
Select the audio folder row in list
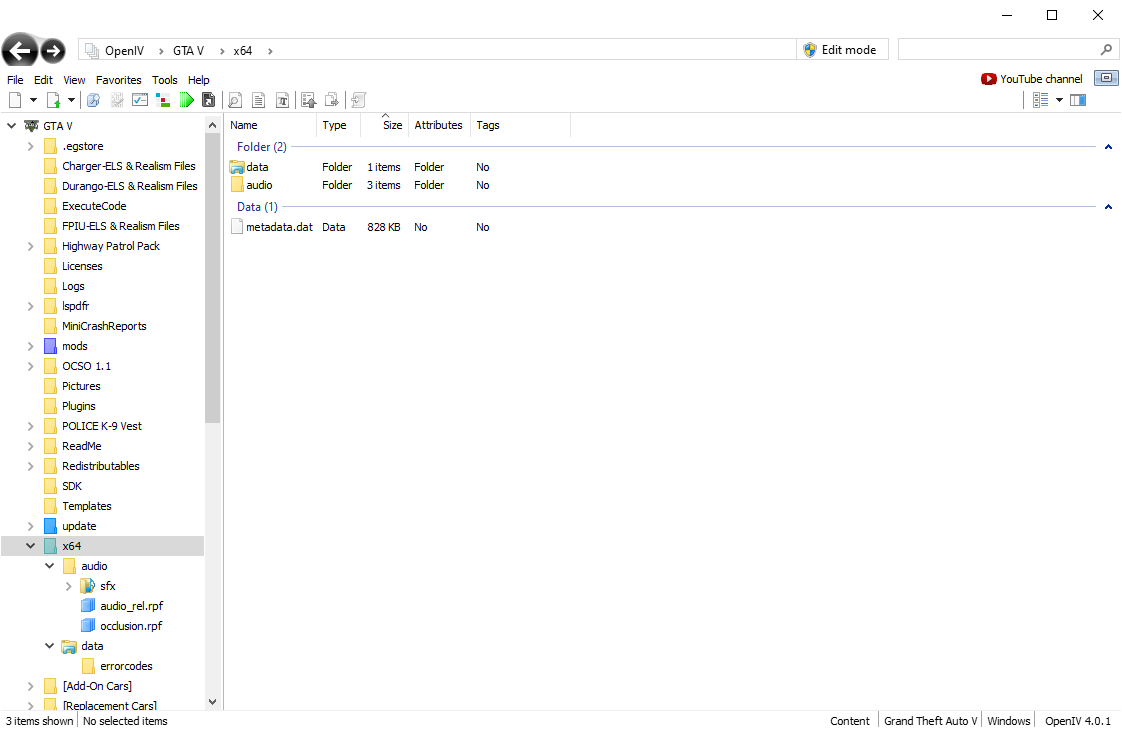[x=358, y=185]
